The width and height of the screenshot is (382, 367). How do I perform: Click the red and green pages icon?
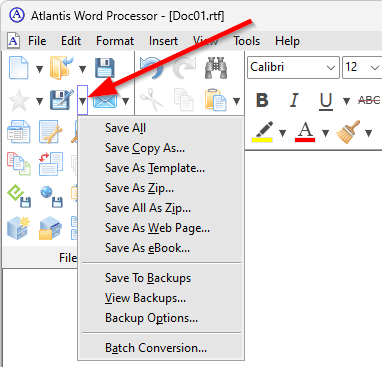[x=19, y=164]
